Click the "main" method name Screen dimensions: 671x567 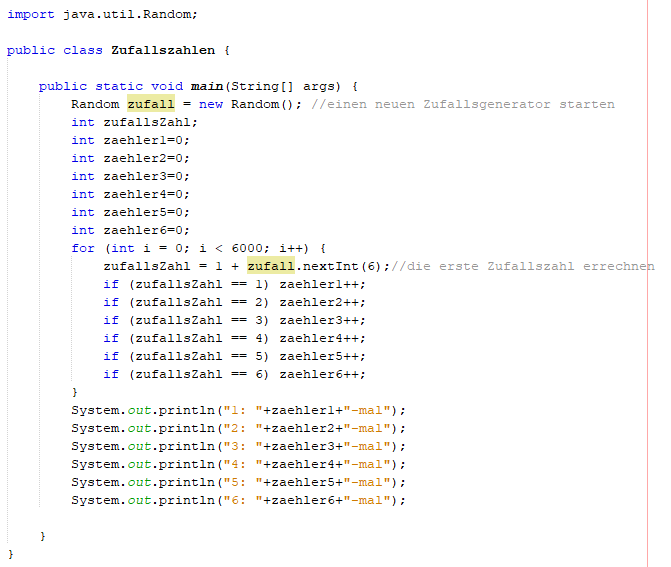point(207,86)
